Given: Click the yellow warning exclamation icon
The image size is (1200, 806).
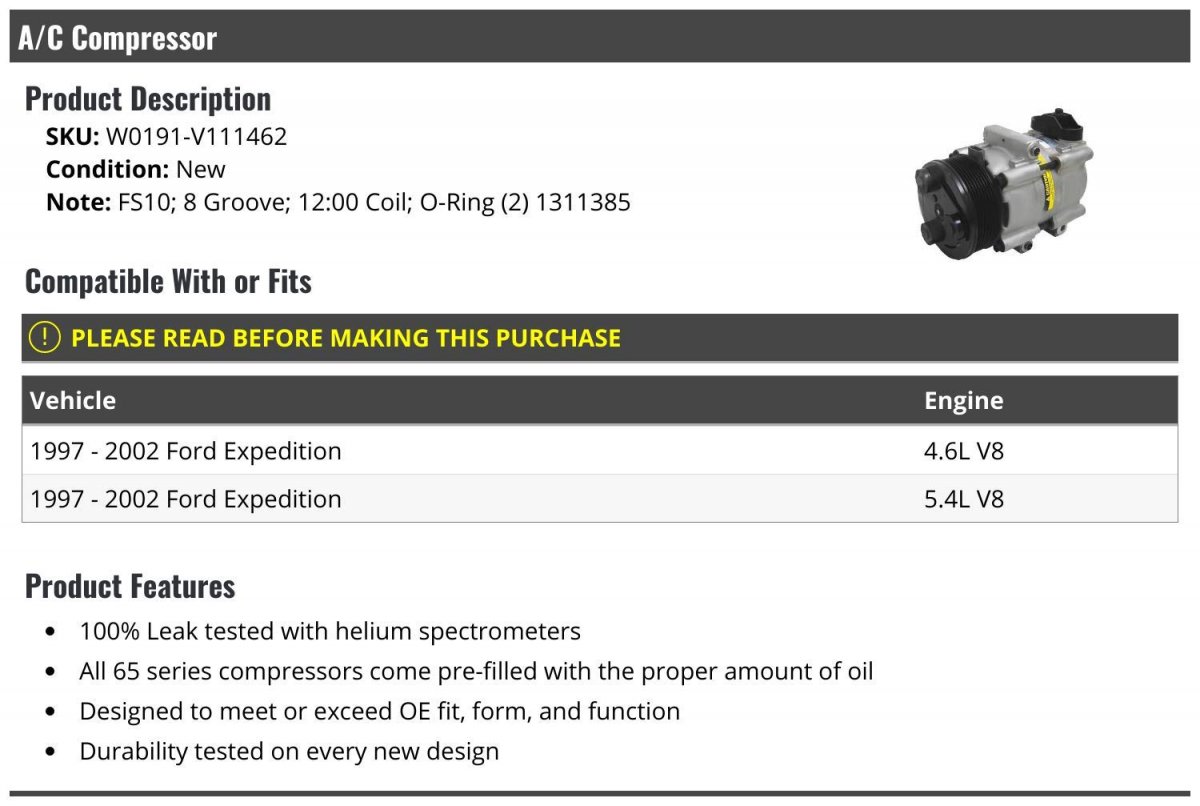Looking at the screenshot, I should point(46,338).
